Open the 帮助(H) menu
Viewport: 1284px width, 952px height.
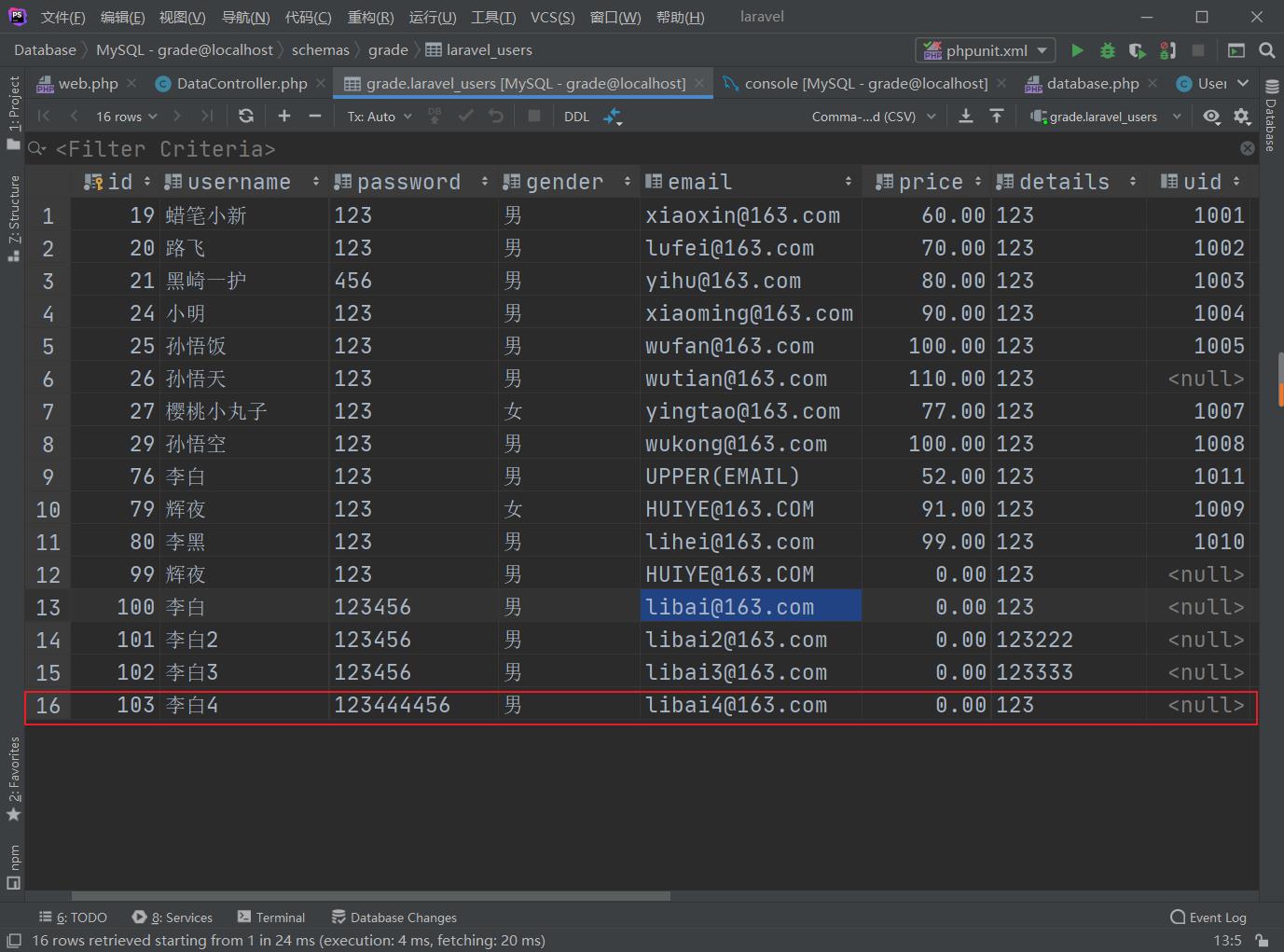[681, 17]
